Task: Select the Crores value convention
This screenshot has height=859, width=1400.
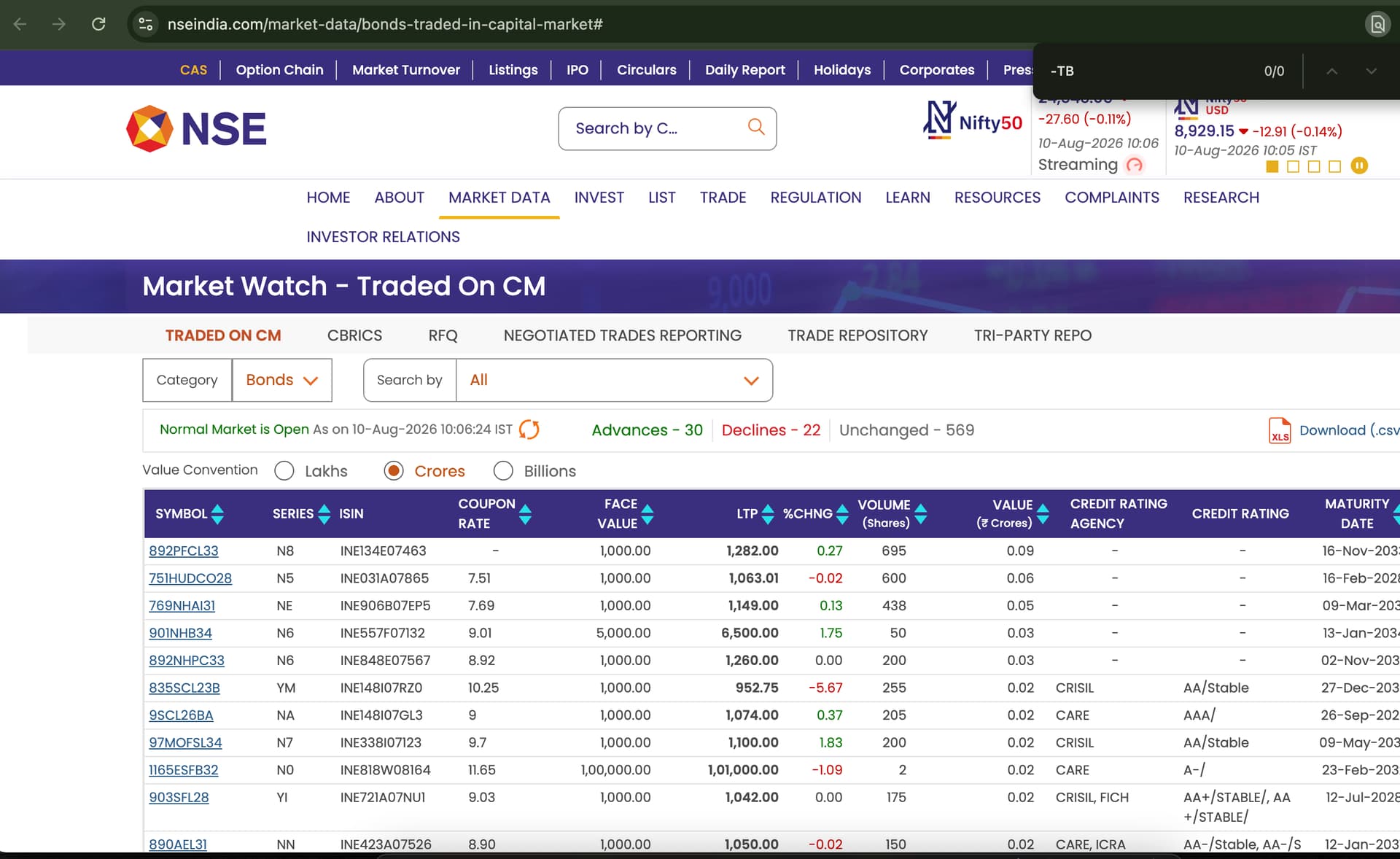Action: (394, 471)
